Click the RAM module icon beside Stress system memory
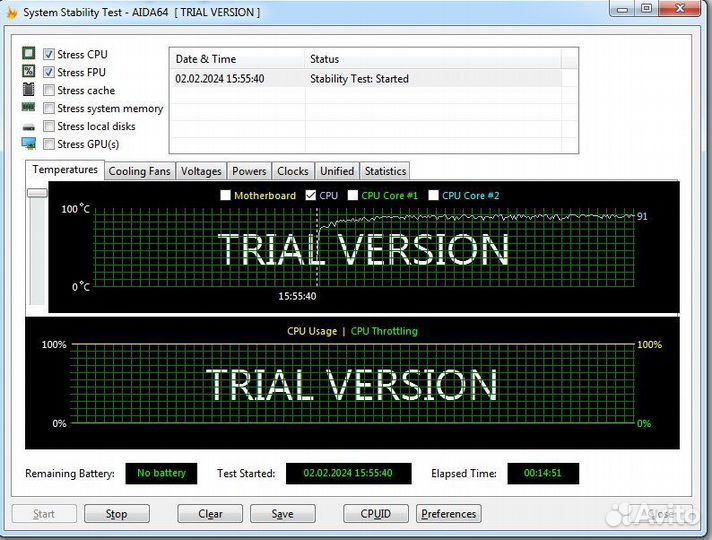The width and height of the screenshot is (712, 540). [x=29, y=107]
